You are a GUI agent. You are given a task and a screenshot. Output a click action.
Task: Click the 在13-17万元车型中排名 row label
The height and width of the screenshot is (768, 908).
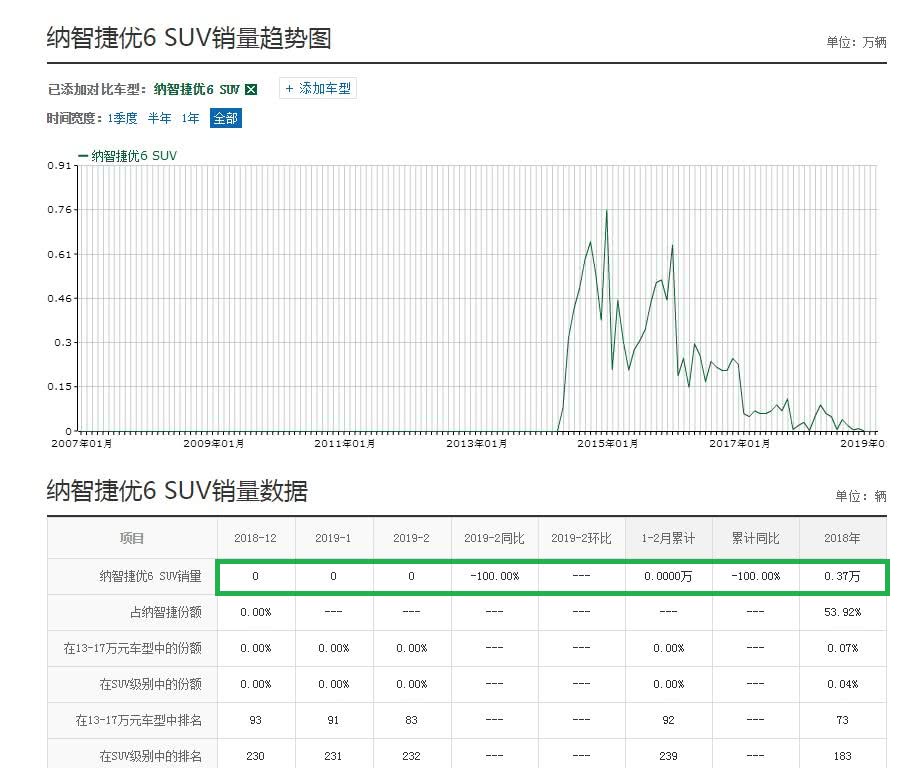[138, 720]
